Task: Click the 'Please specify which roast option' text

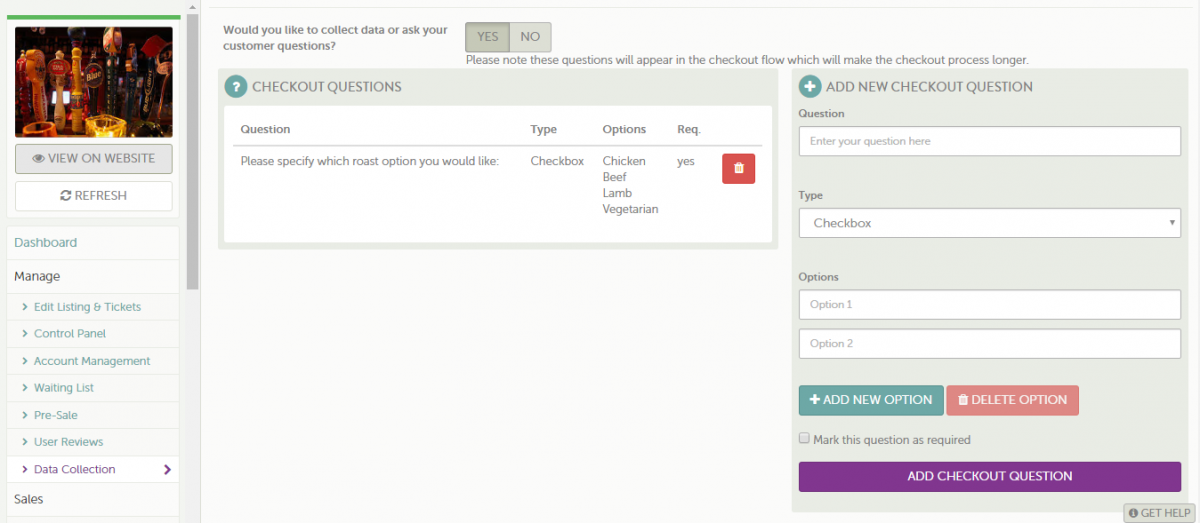Action: (370, 161)
